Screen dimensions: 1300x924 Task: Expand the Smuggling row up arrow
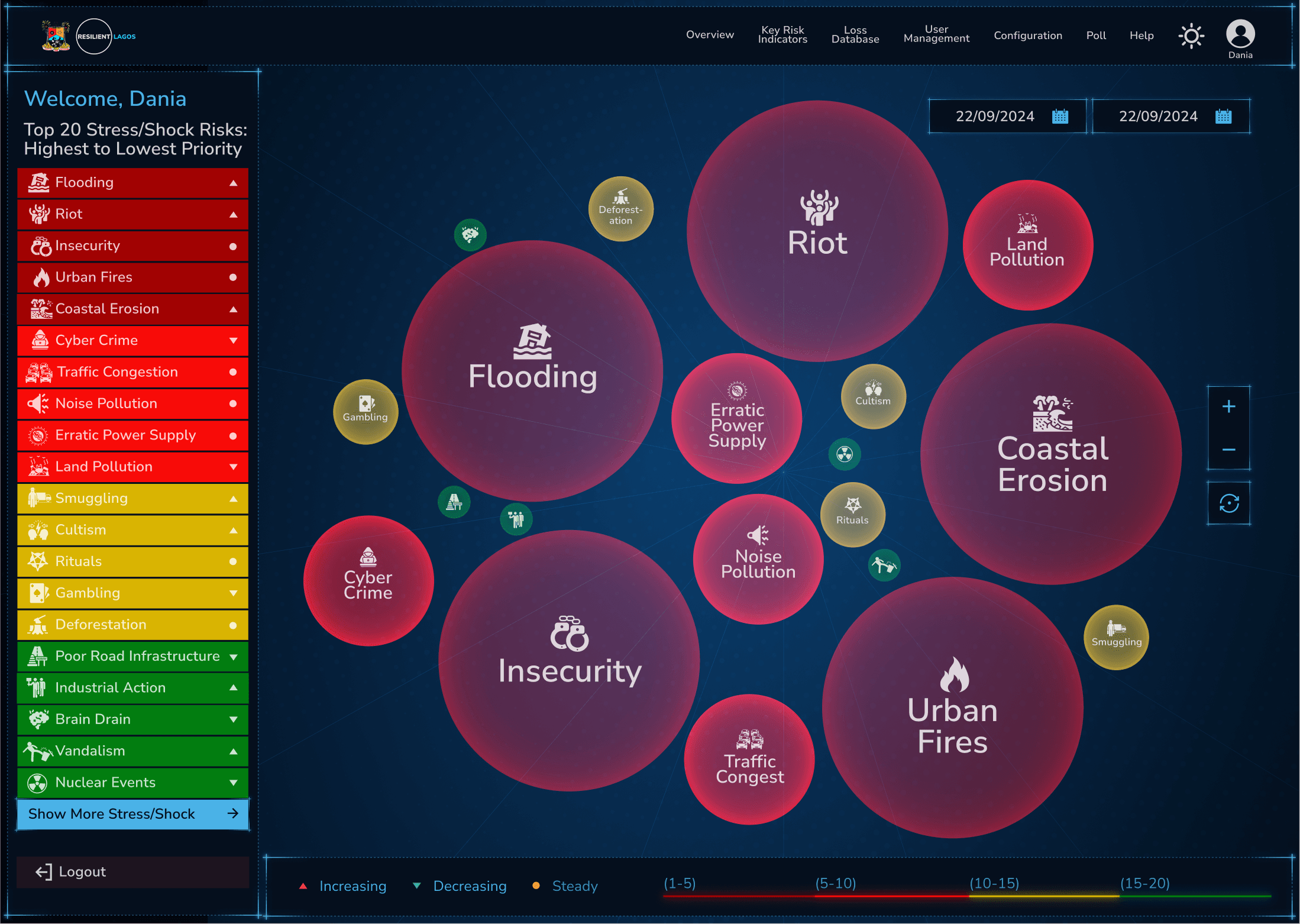pyautogui.click(x=233, y=499)
